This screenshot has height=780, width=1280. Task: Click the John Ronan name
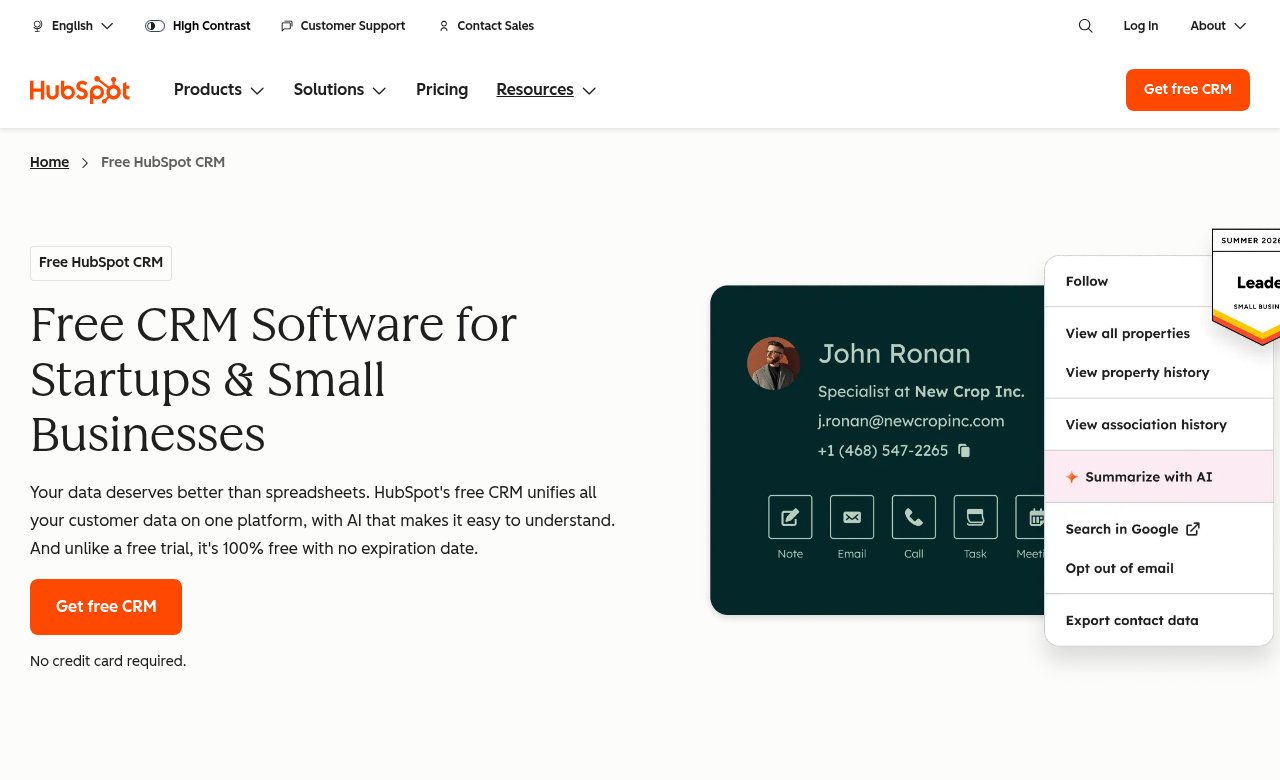pos(895,354)
